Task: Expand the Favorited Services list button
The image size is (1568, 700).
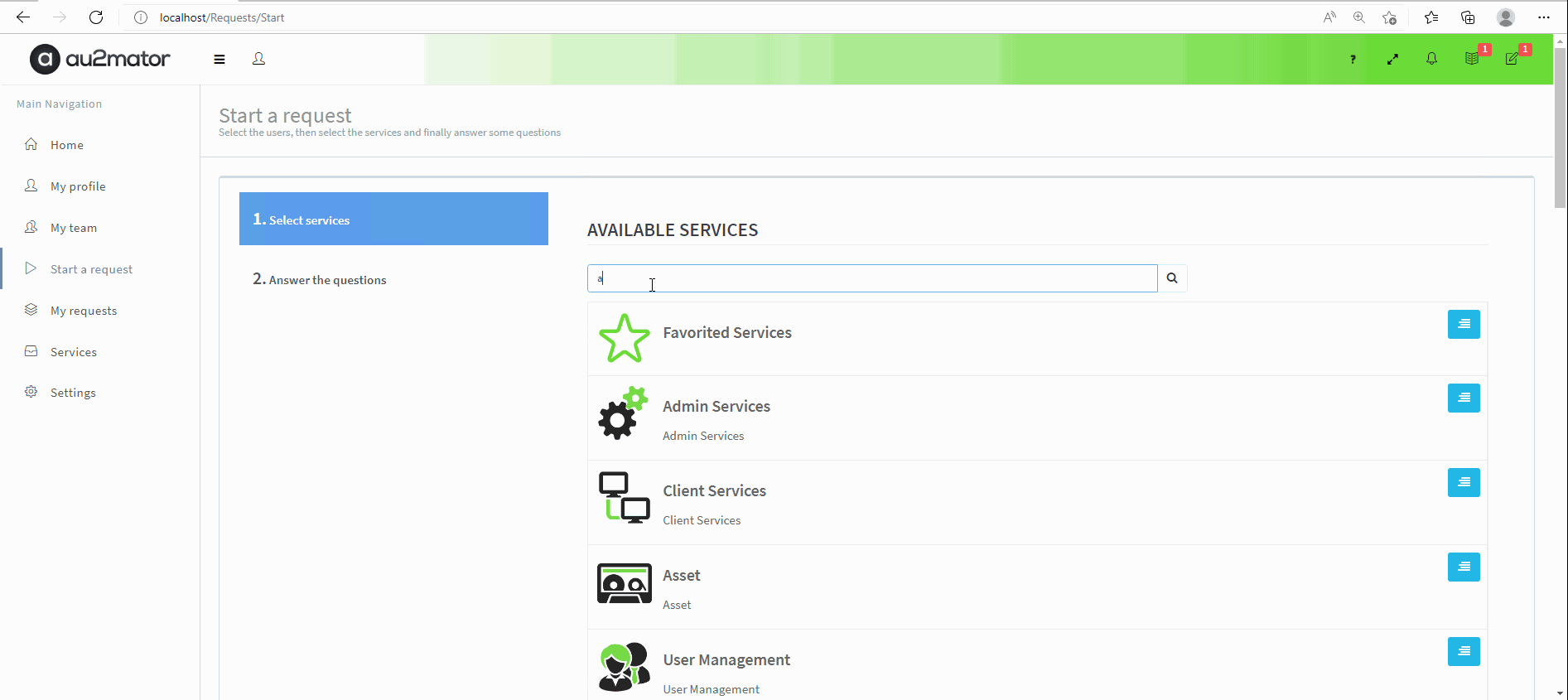Action: click(x=1463, y=324)
